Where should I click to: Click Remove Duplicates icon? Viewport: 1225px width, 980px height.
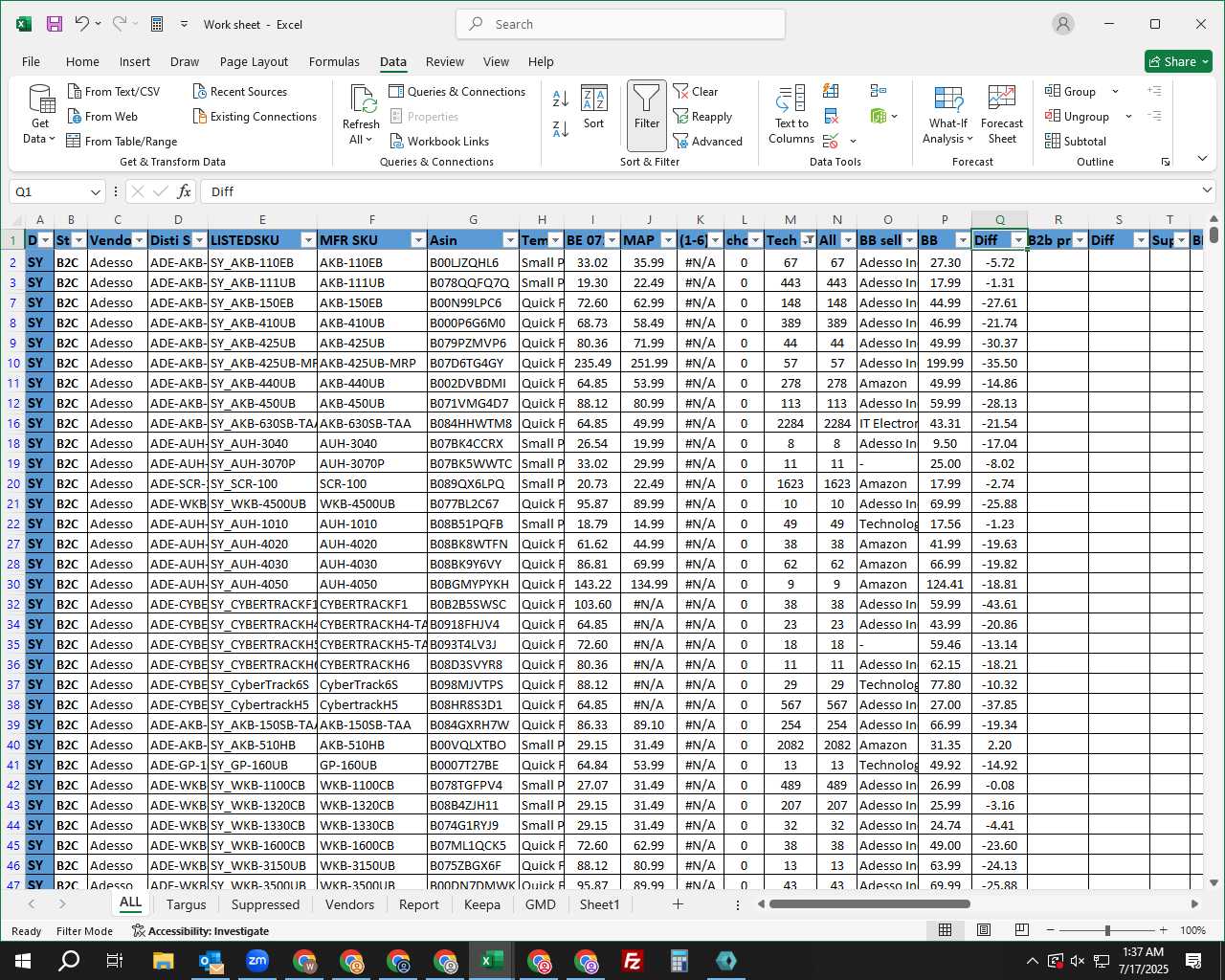[x=831, y=116]
